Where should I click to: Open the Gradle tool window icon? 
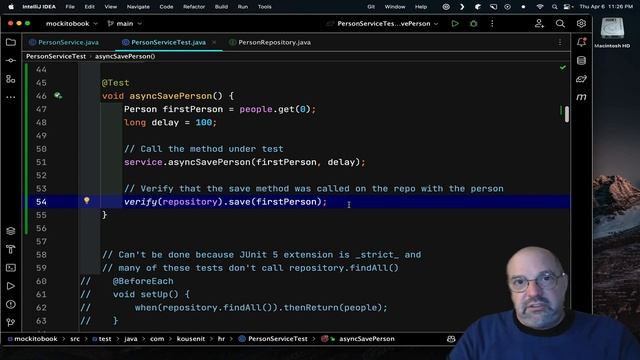click(581, 79)
